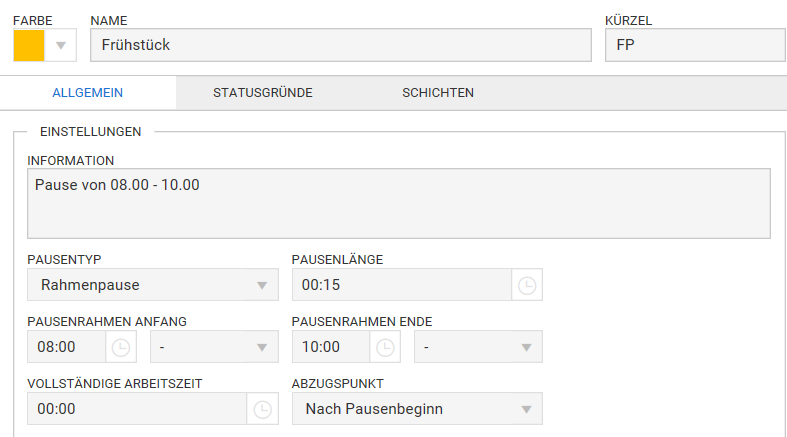Screen dimensions: 787x437
Task: Open the Abzugspunkt Nach Pausenbeginn dropdown
Action: [417, 409]
